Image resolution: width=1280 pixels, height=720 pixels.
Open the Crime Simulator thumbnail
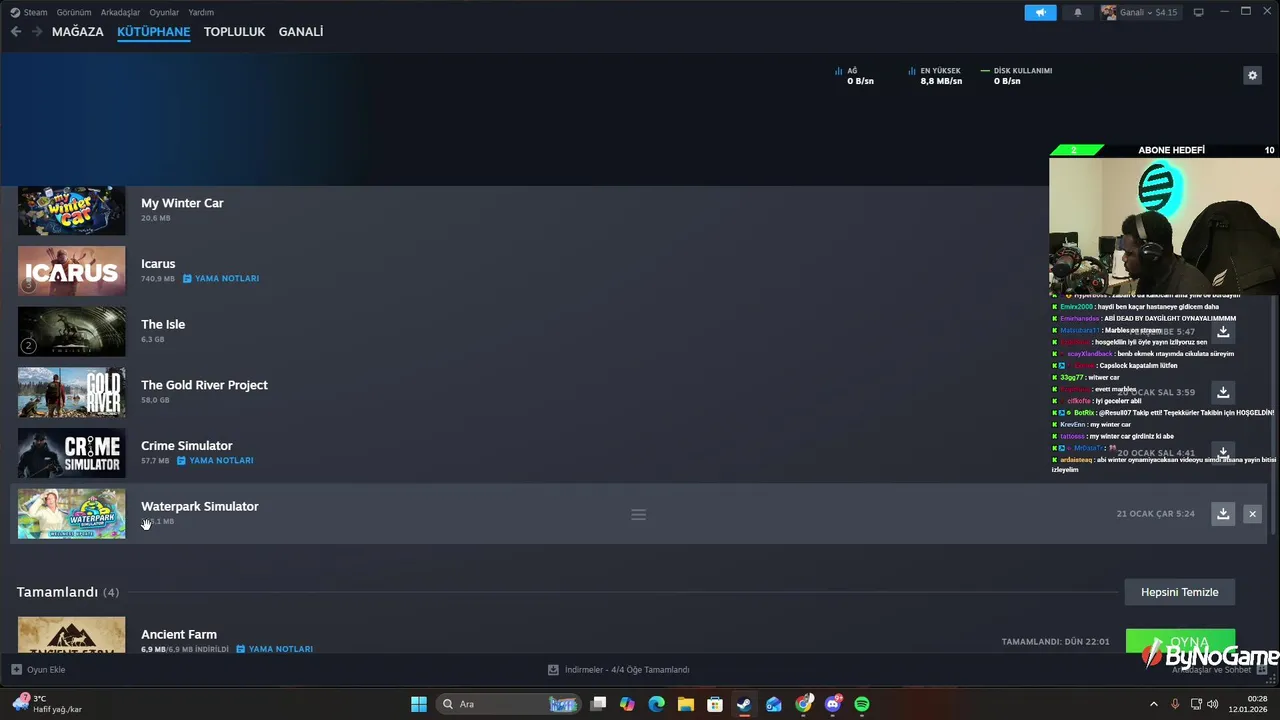[72, 453]
